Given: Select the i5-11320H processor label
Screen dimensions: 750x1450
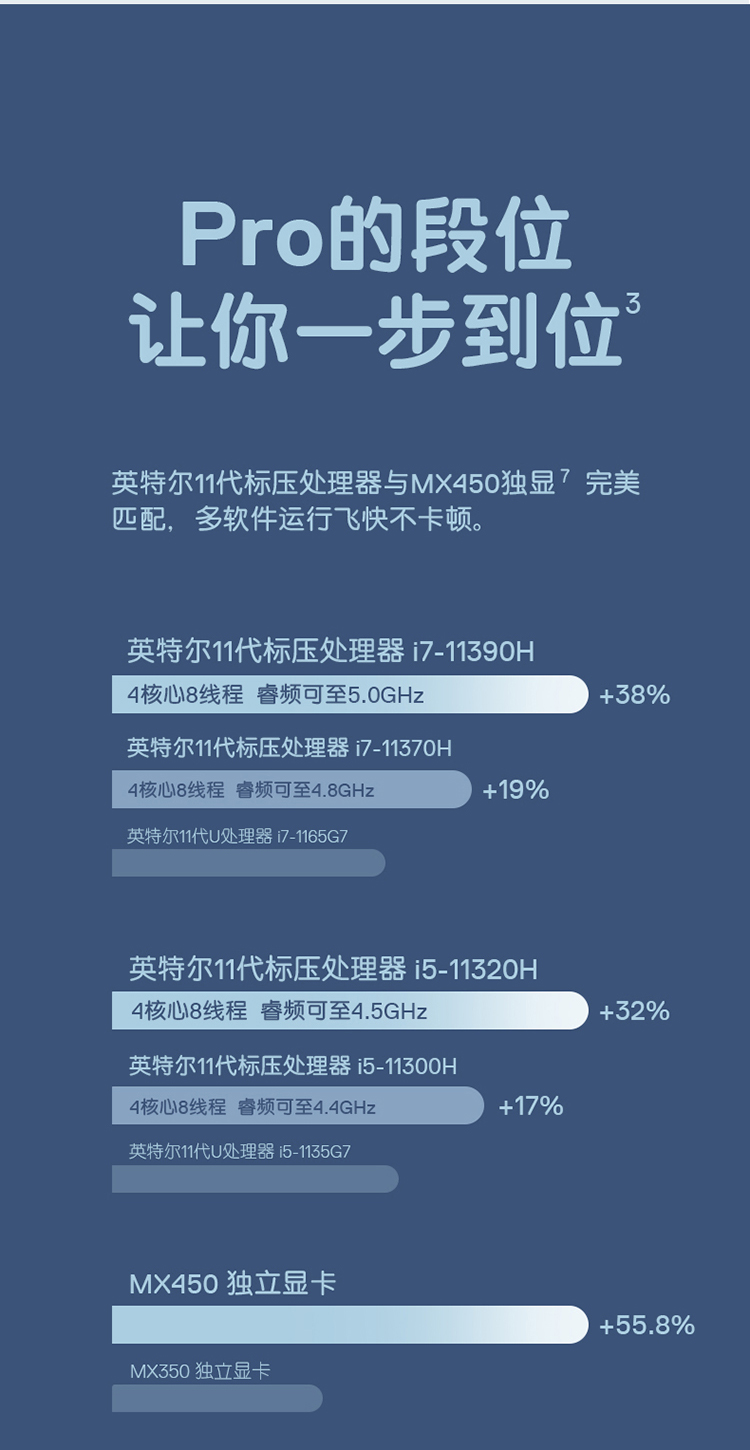Looking at the screenshot, I should 333,969.
